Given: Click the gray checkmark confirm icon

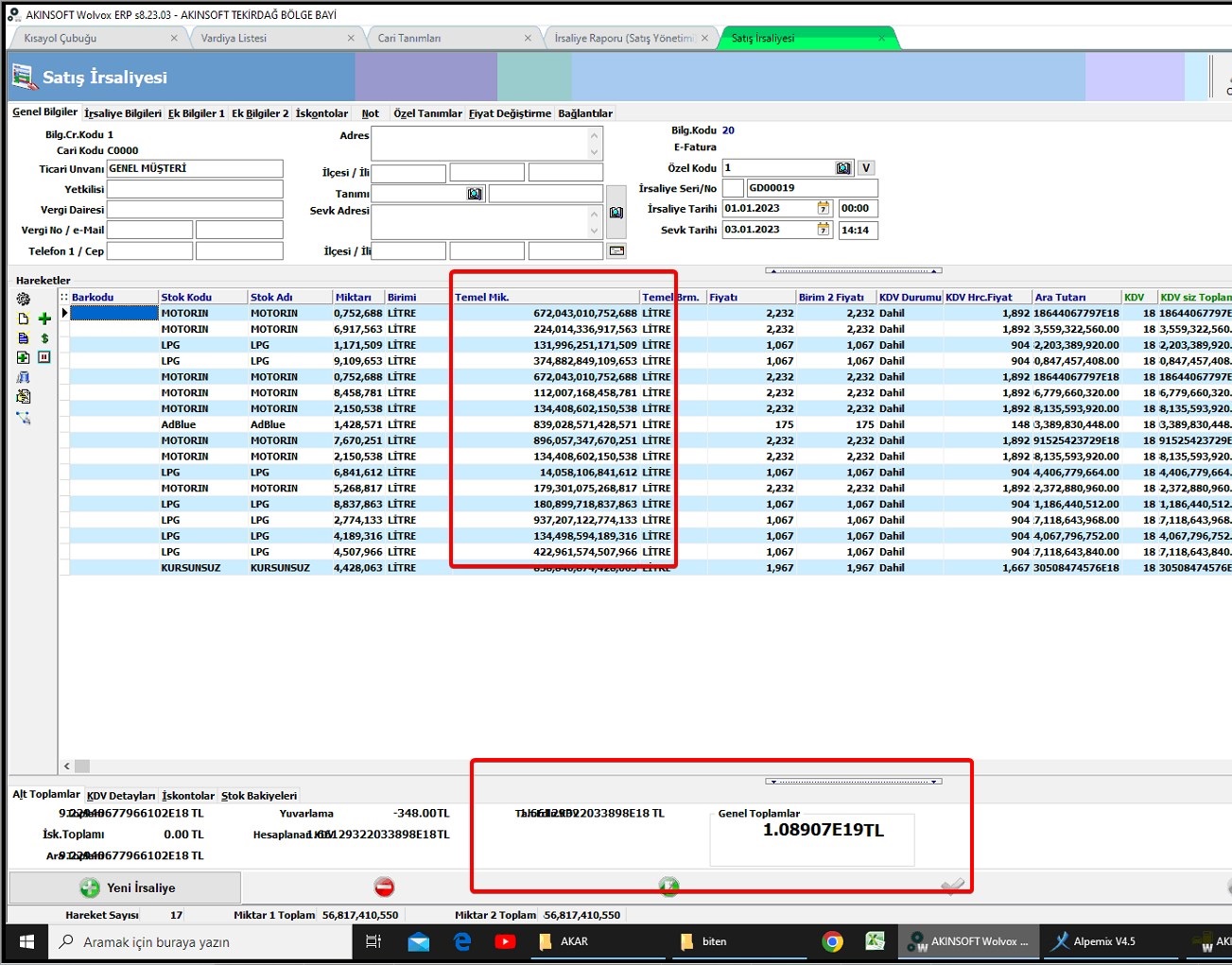Looking at the screenshot, I should coord(953,887).
